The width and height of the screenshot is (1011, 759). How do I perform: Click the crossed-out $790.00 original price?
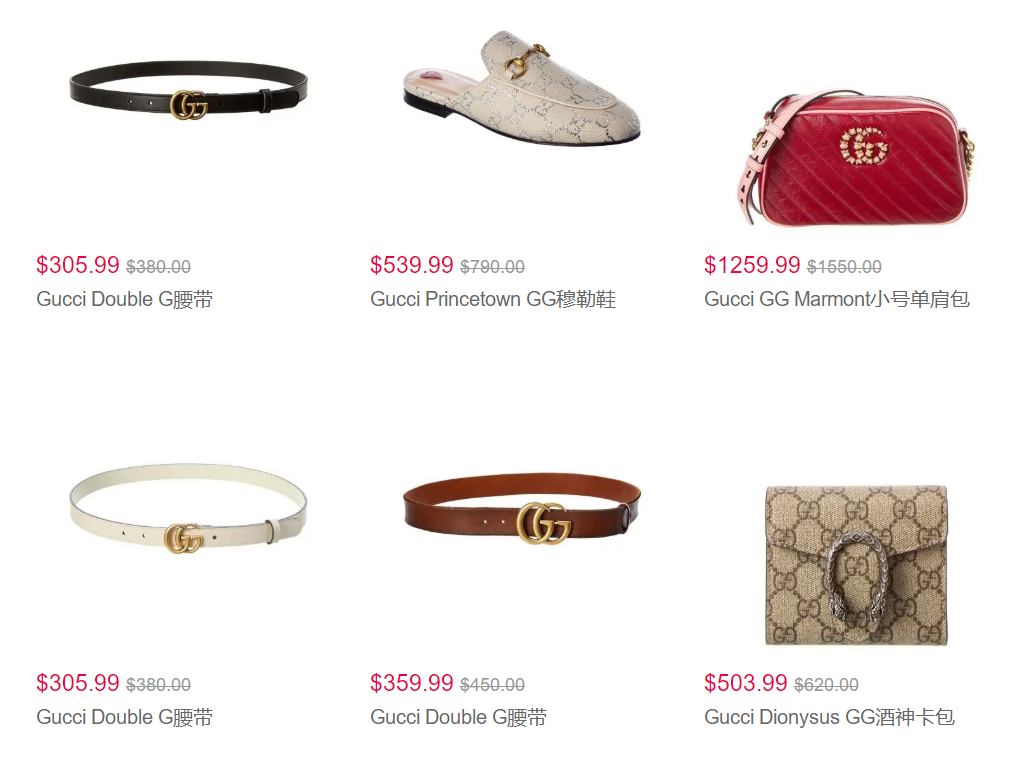[x=493, y=267]
